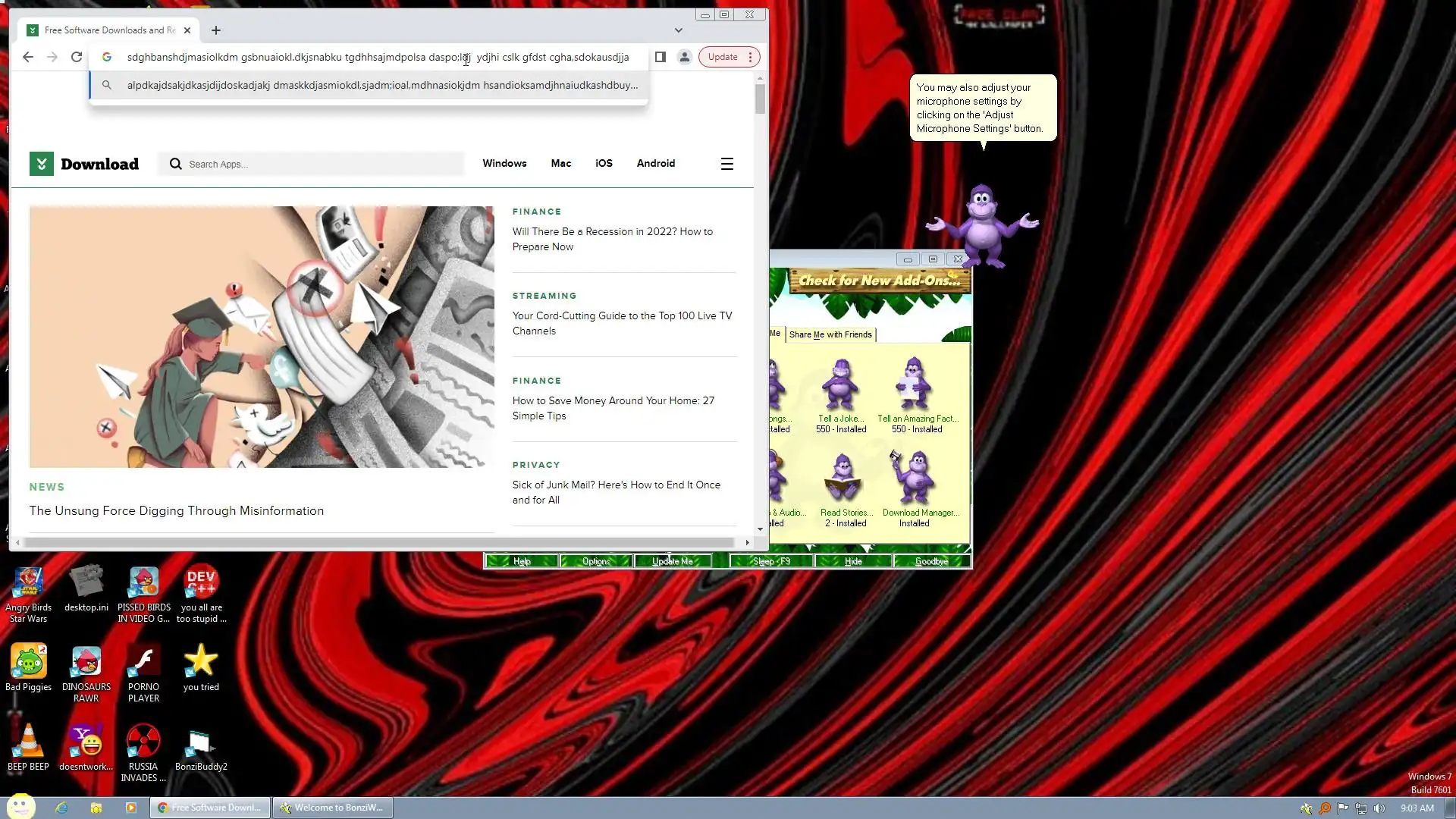Click the Chrome reload page icon
Screen dimensions: 1456x819
pyautogui.click(x=77, y=57)
